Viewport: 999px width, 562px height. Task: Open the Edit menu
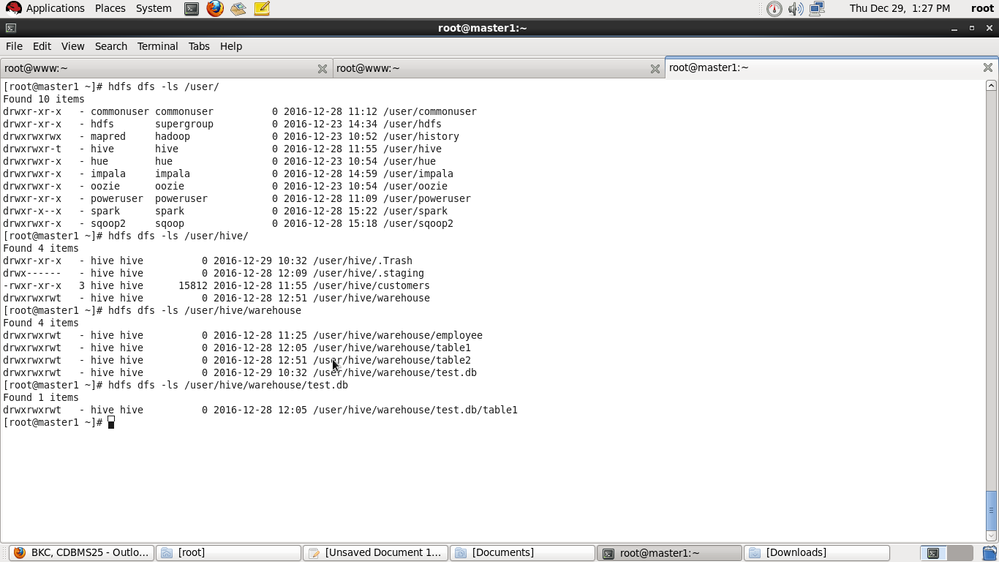(41, 47)
